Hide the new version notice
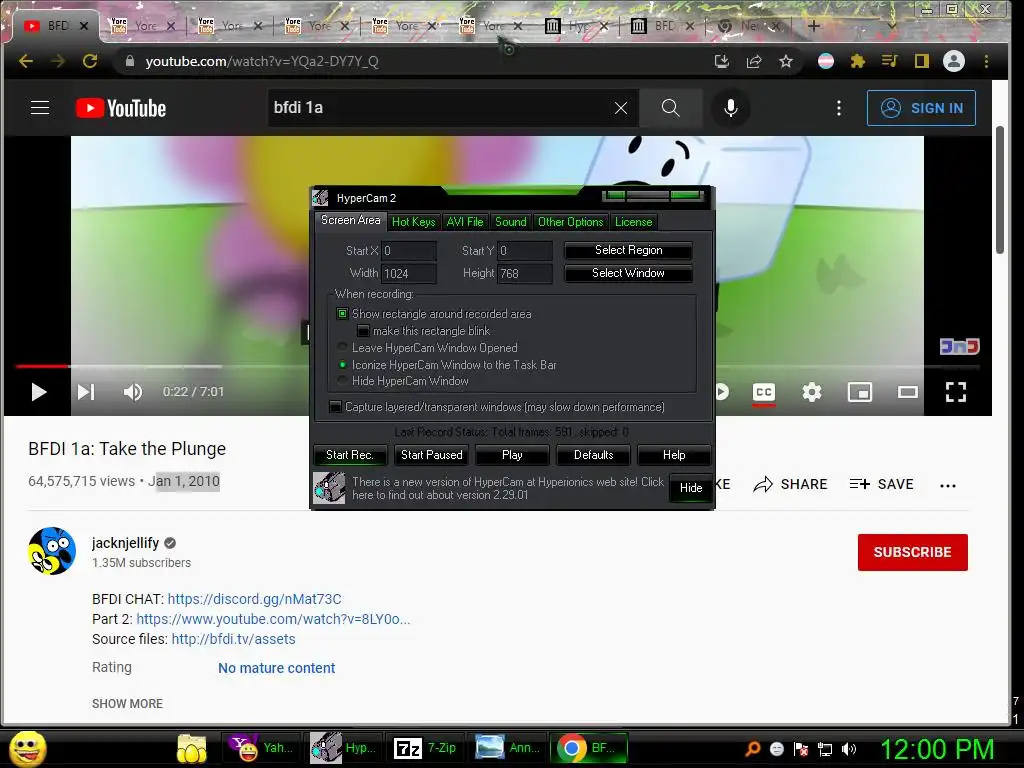Viewport: 1024px width, 768px height. [691, 488]
